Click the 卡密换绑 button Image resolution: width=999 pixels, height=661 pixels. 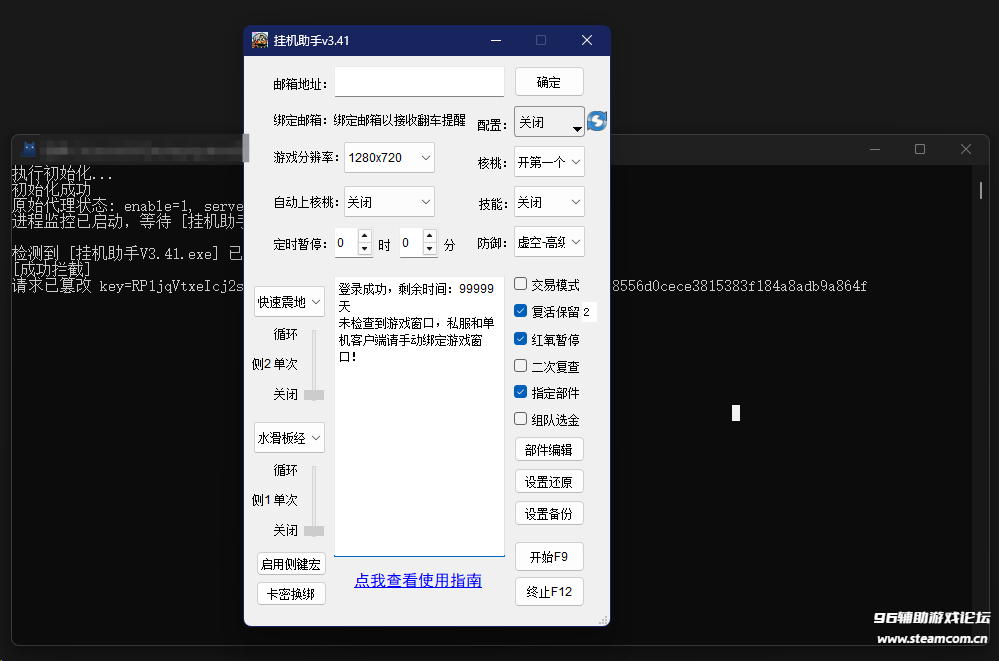click(x=291, y=594)
